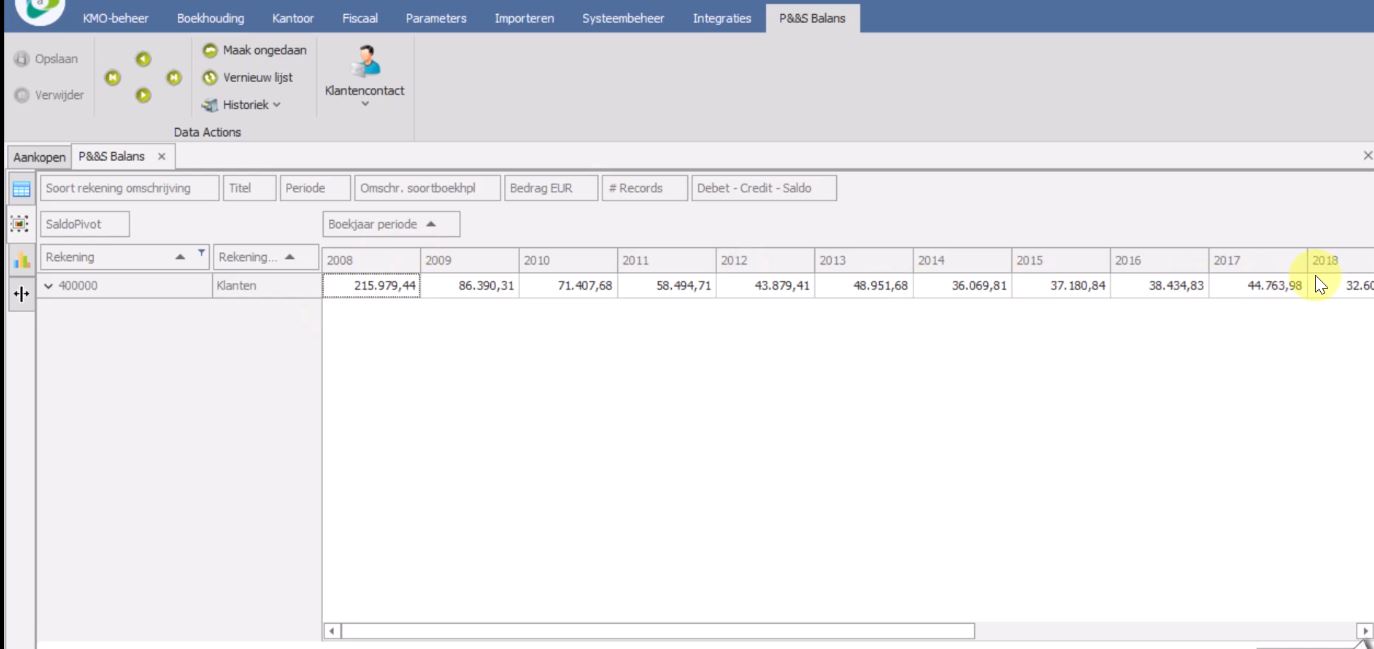1374x649 pixels.
Task: Click the column fit-width icon in sidebar
Action: (21, 296)
